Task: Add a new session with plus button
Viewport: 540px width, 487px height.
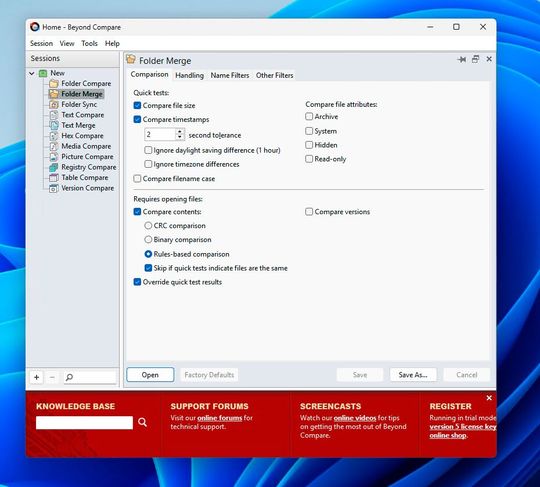Action: coord(37,377)
